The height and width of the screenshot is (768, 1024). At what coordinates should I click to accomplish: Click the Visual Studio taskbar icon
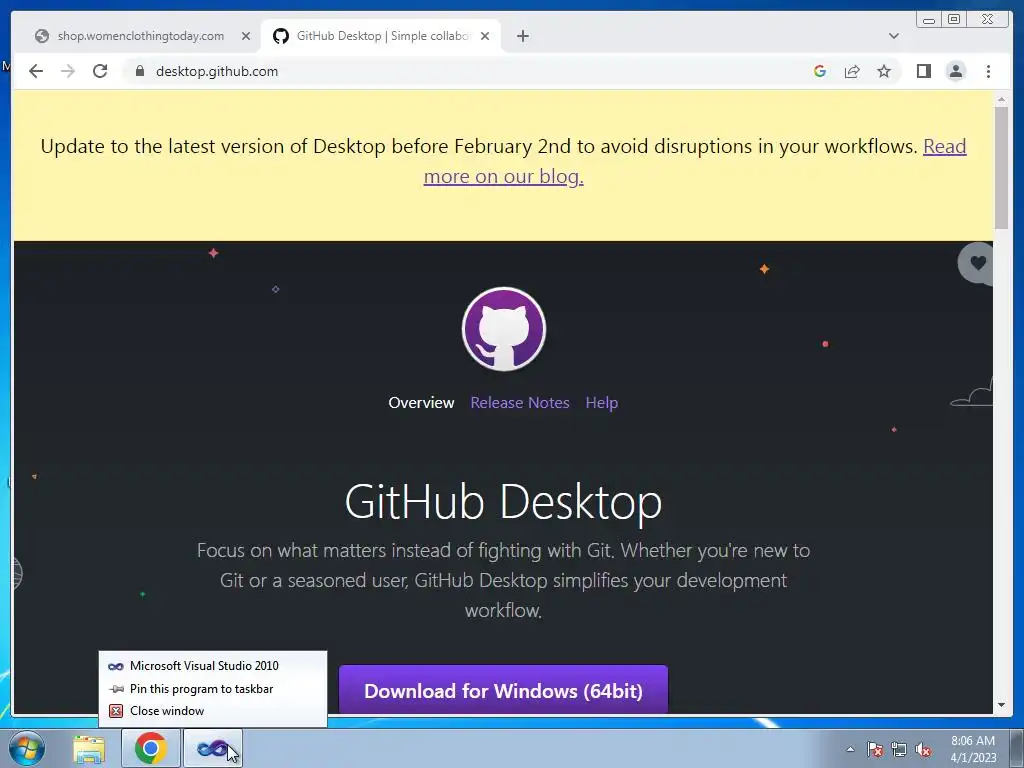point(213,748)
